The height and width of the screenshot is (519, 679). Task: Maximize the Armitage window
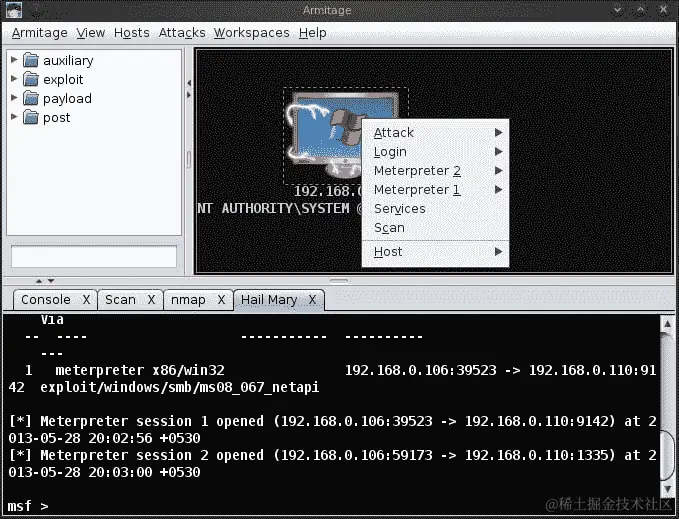click(x=640, y=10)
